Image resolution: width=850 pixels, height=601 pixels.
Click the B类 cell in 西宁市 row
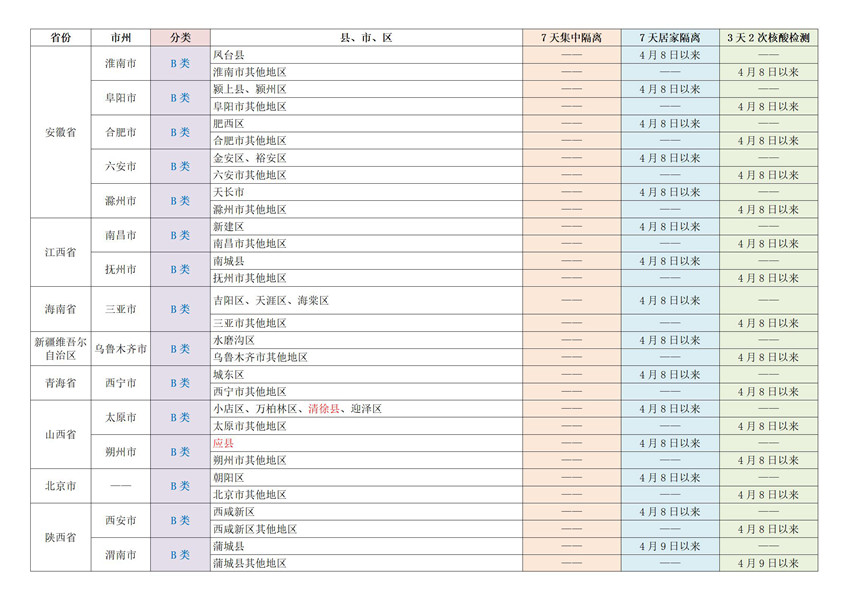180,383
